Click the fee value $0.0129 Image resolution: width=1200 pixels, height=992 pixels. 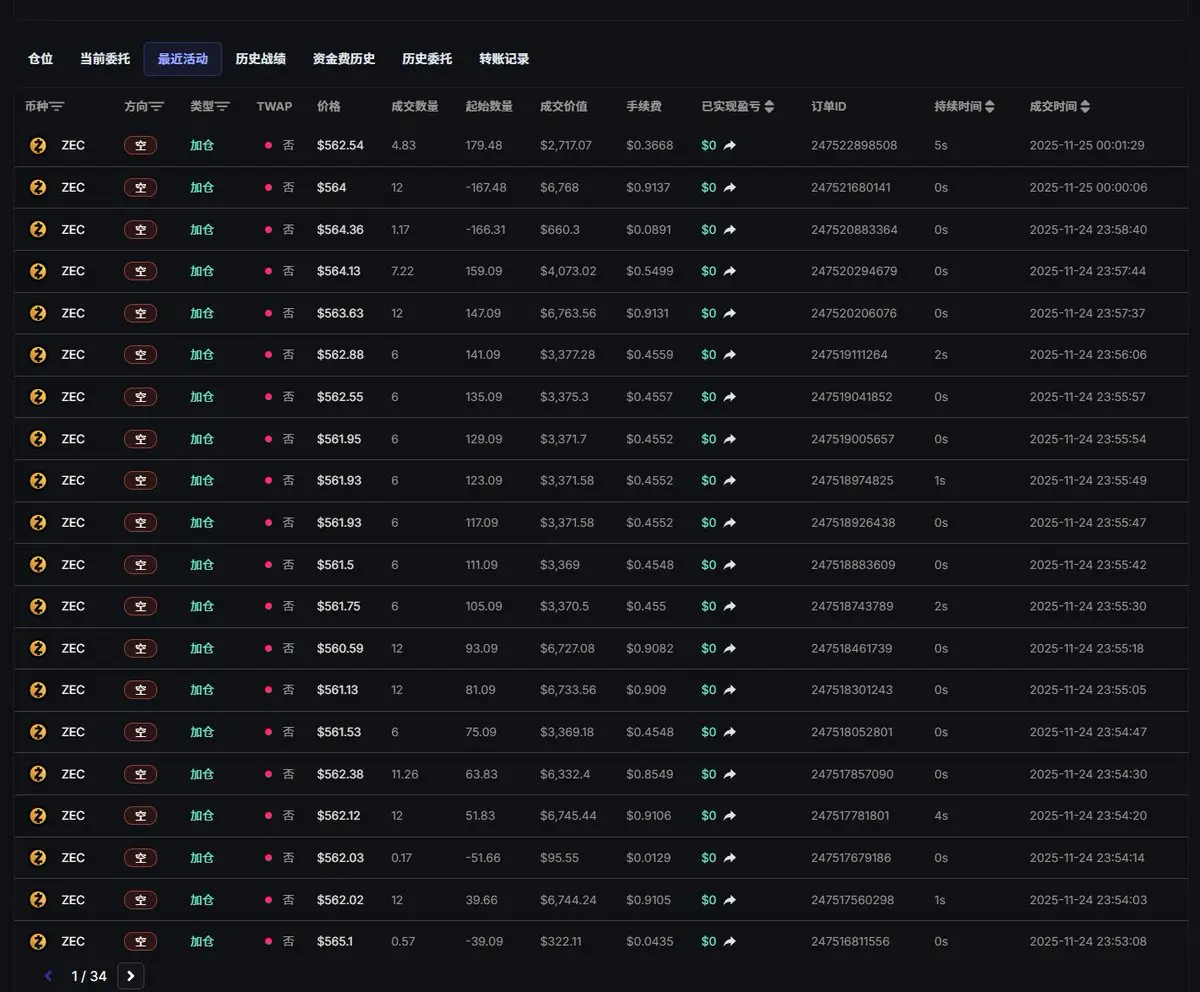(650, 858)
